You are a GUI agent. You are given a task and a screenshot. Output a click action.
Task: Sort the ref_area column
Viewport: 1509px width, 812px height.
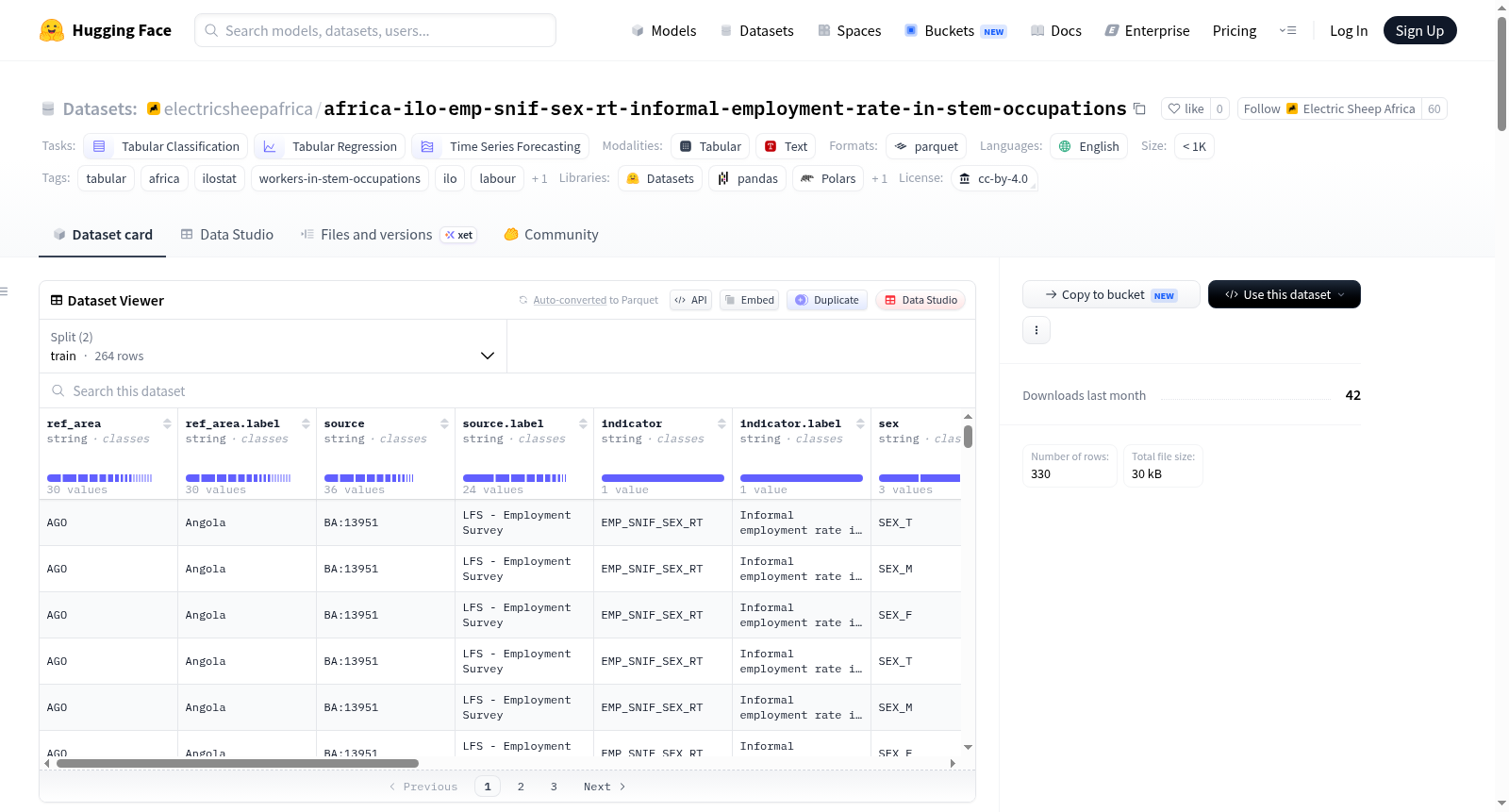(167, 423)
